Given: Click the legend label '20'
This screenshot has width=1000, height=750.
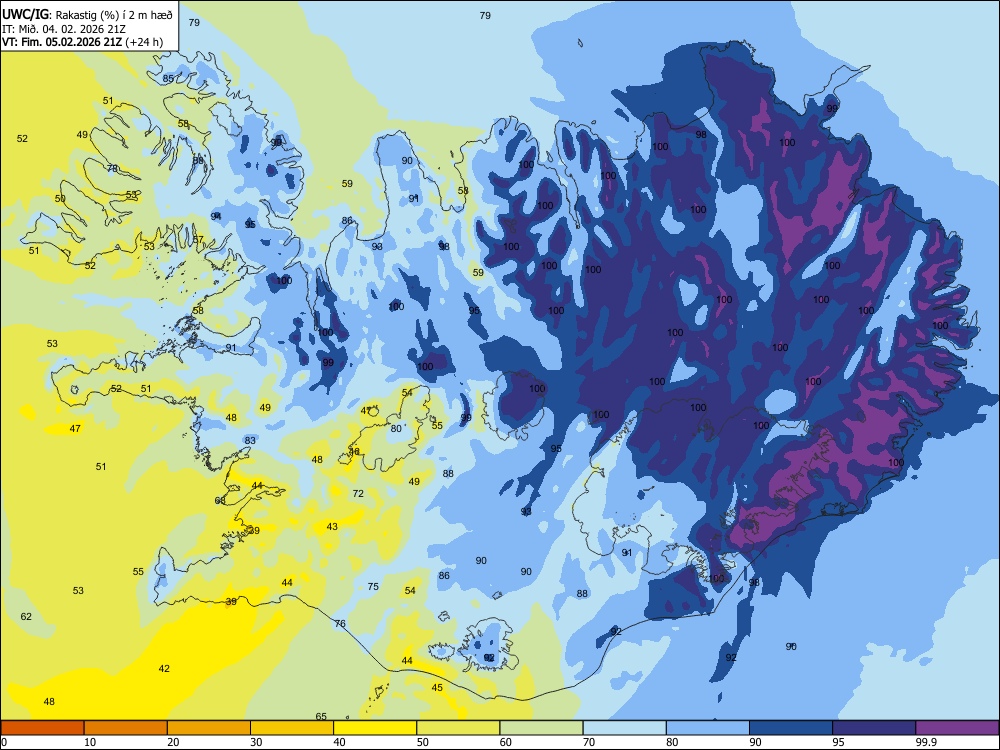Looking at the screenshot, I should (173, 742).
